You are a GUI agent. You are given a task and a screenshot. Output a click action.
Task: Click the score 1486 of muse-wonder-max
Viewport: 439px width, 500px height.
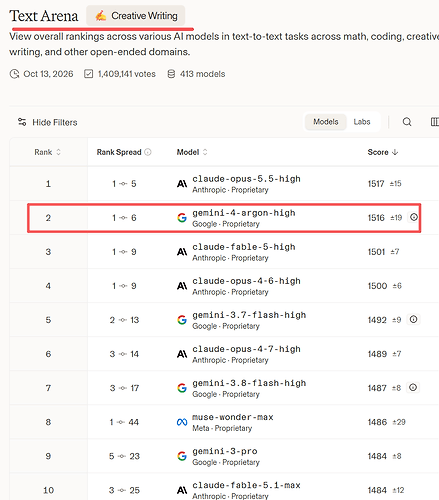pyautogui.click(x=377, y=422)
